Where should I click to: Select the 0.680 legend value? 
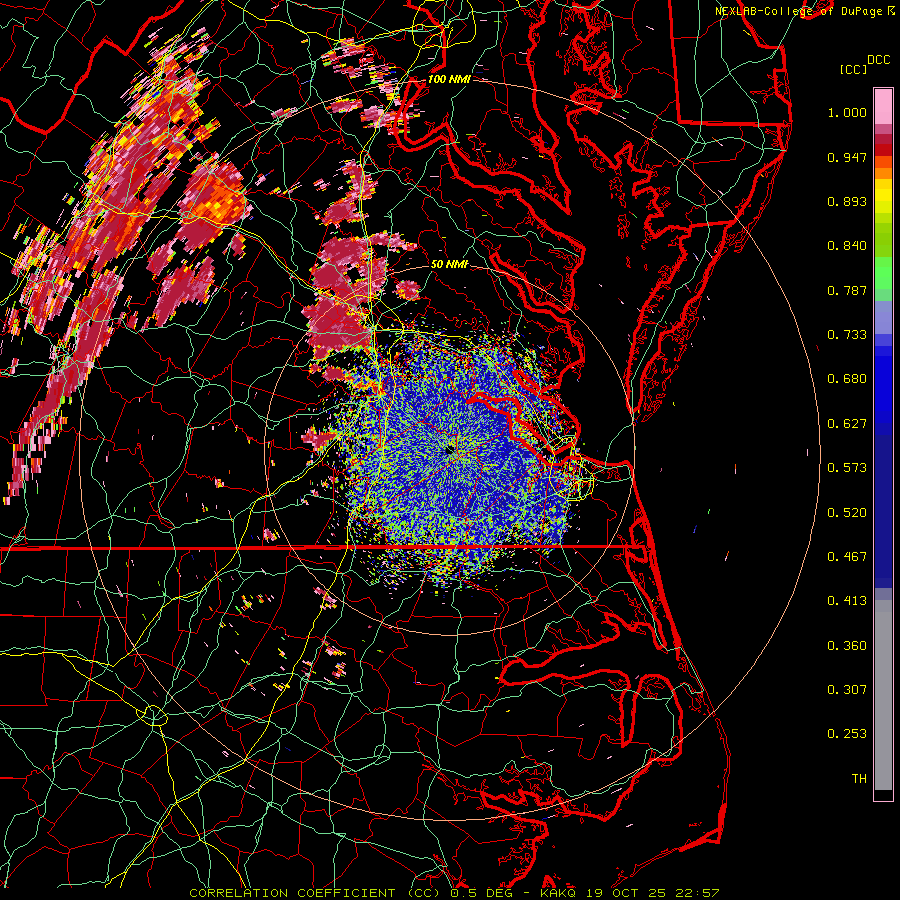847,379
